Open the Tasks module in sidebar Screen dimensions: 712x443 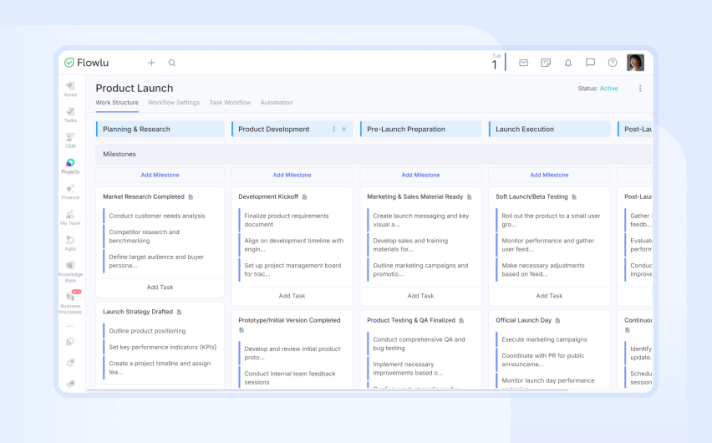[70, 113]
